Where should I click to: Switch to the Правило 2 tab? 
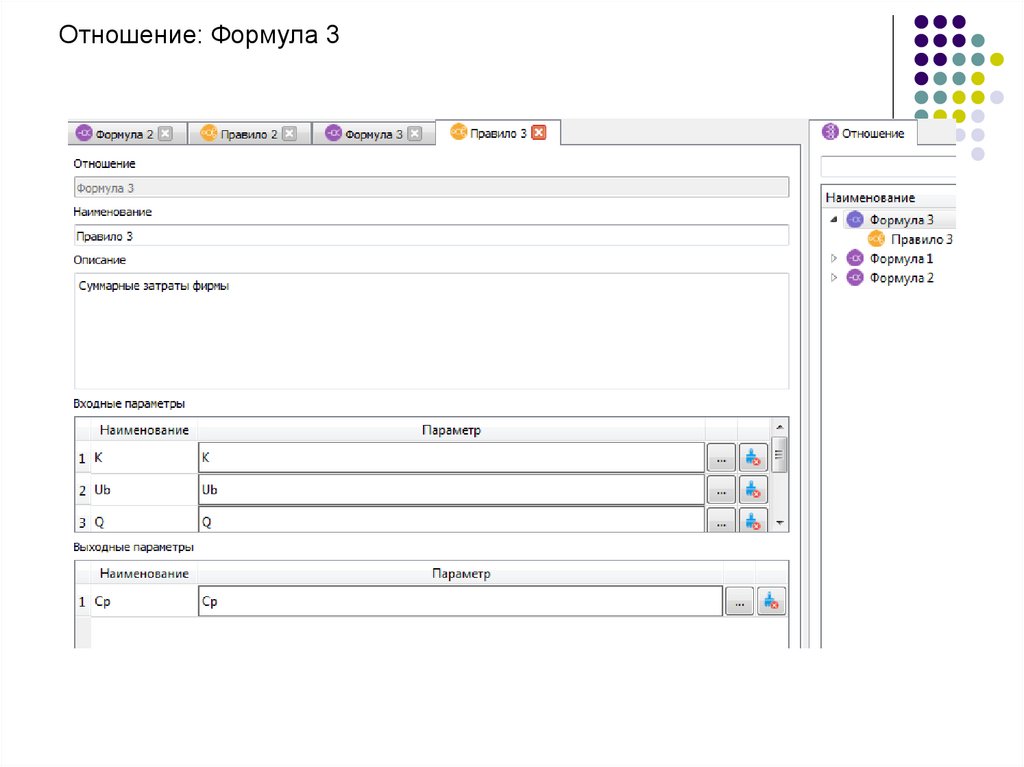coord(249,134)
